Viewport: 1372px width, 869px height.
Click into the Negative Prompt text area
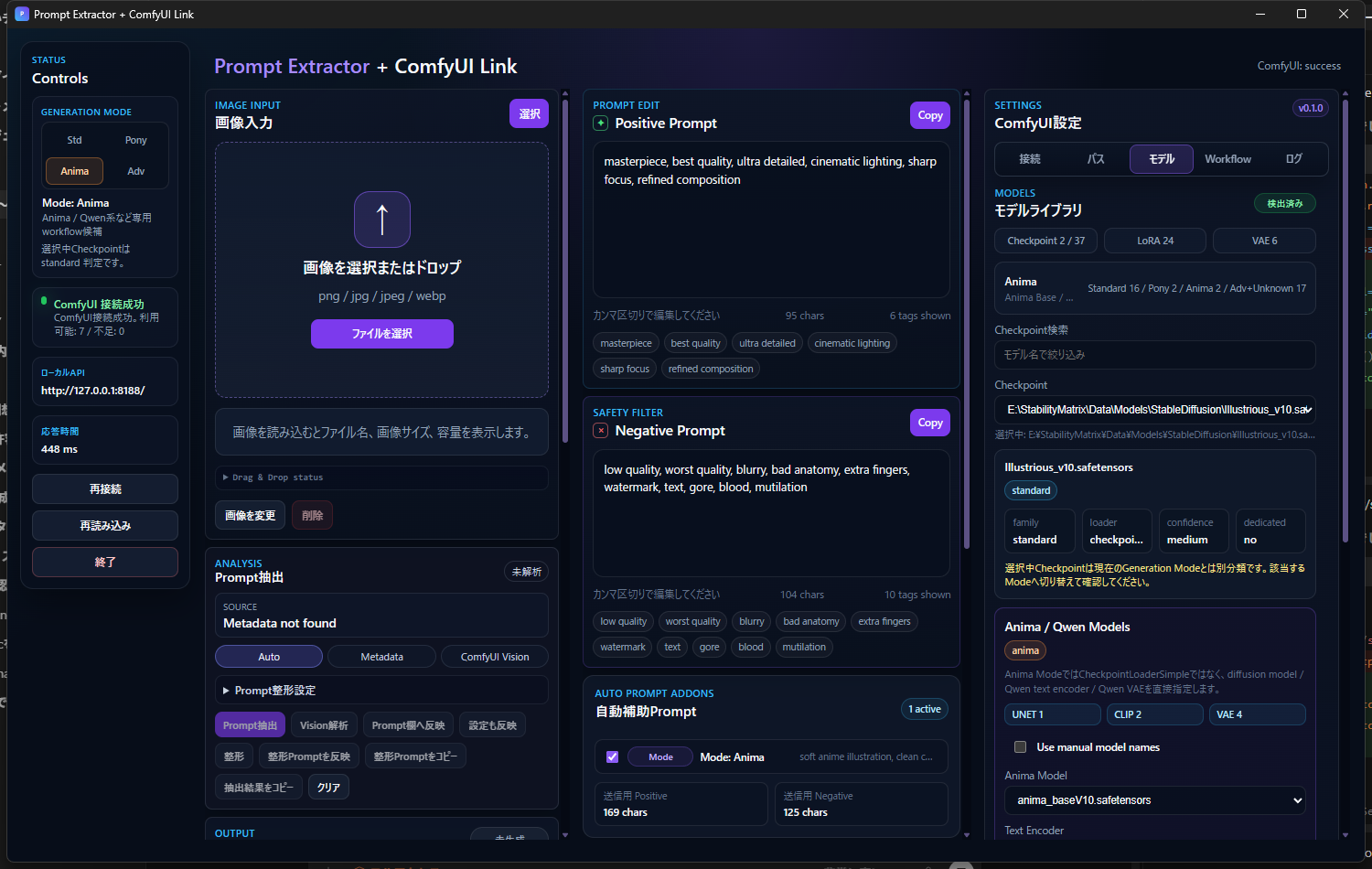pos(771,513)
